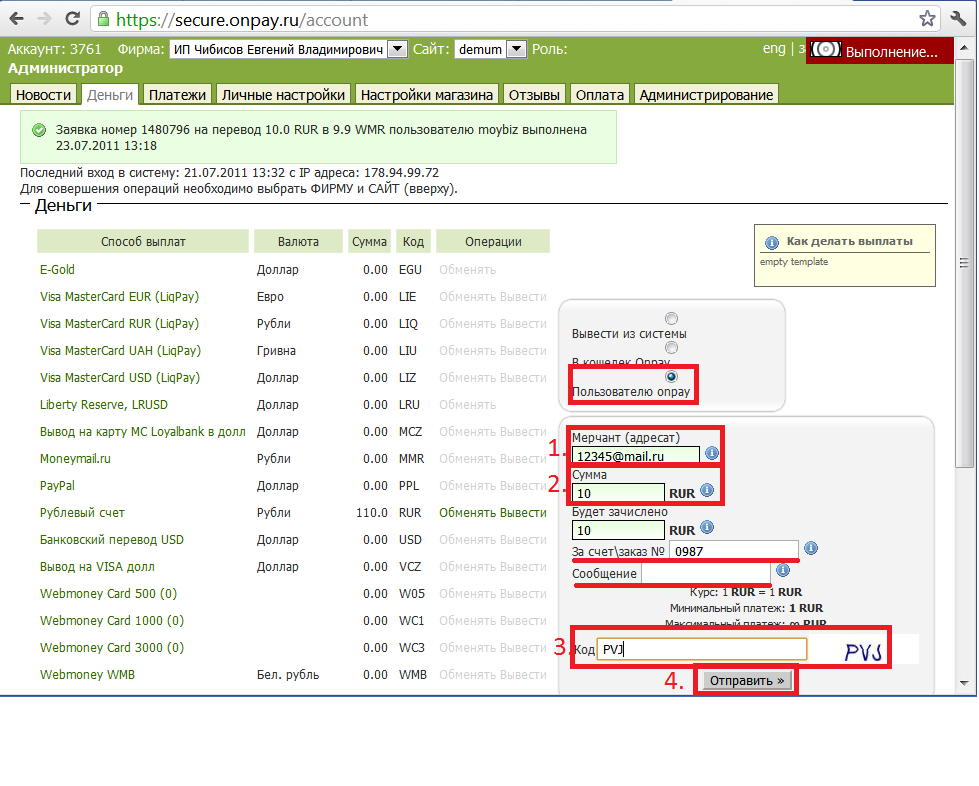
Task: Expand the Фирма dropdown
Action: (x=396, y=49)
